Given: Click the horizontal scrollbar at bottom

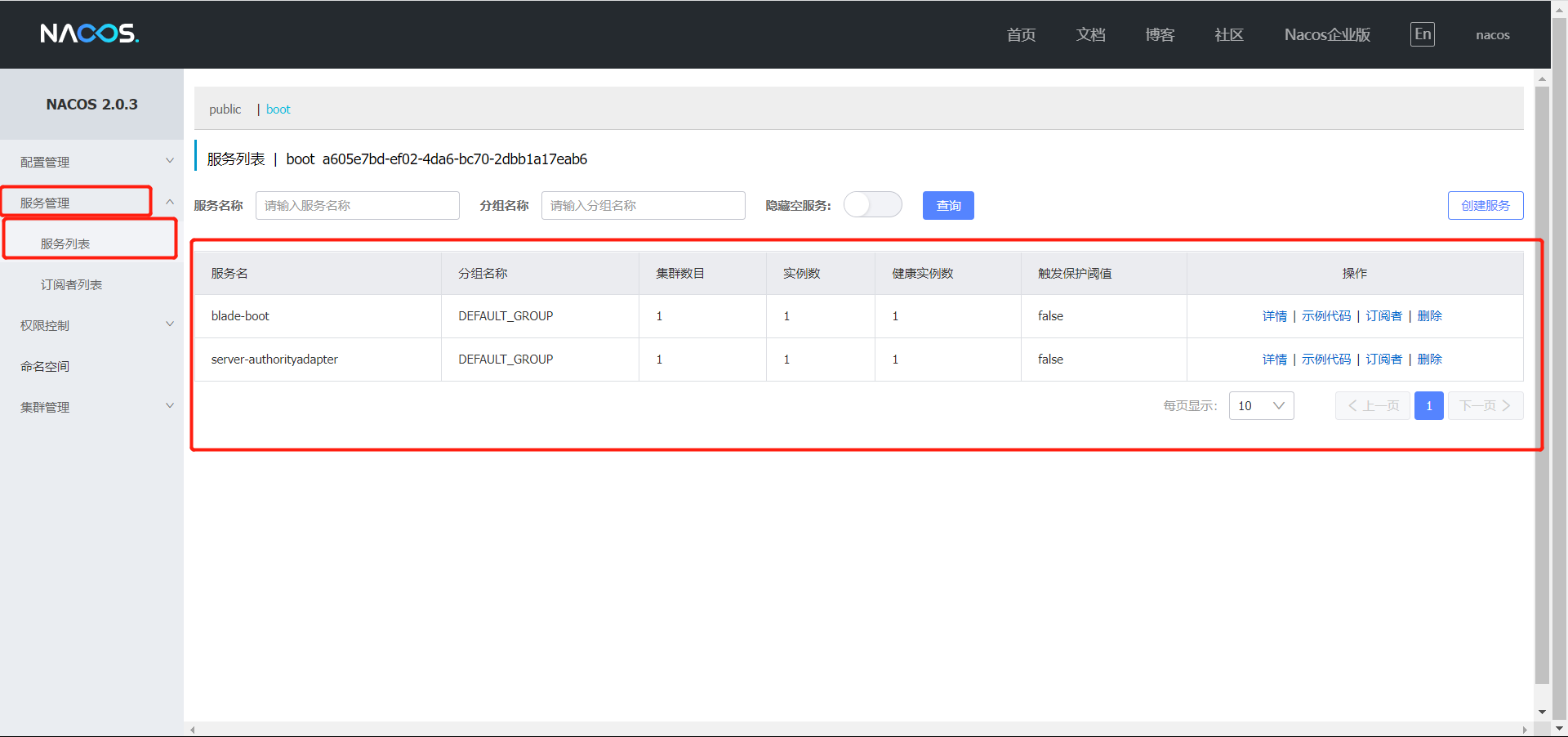Looking at the screenshot, I should [x=857, y=730].
